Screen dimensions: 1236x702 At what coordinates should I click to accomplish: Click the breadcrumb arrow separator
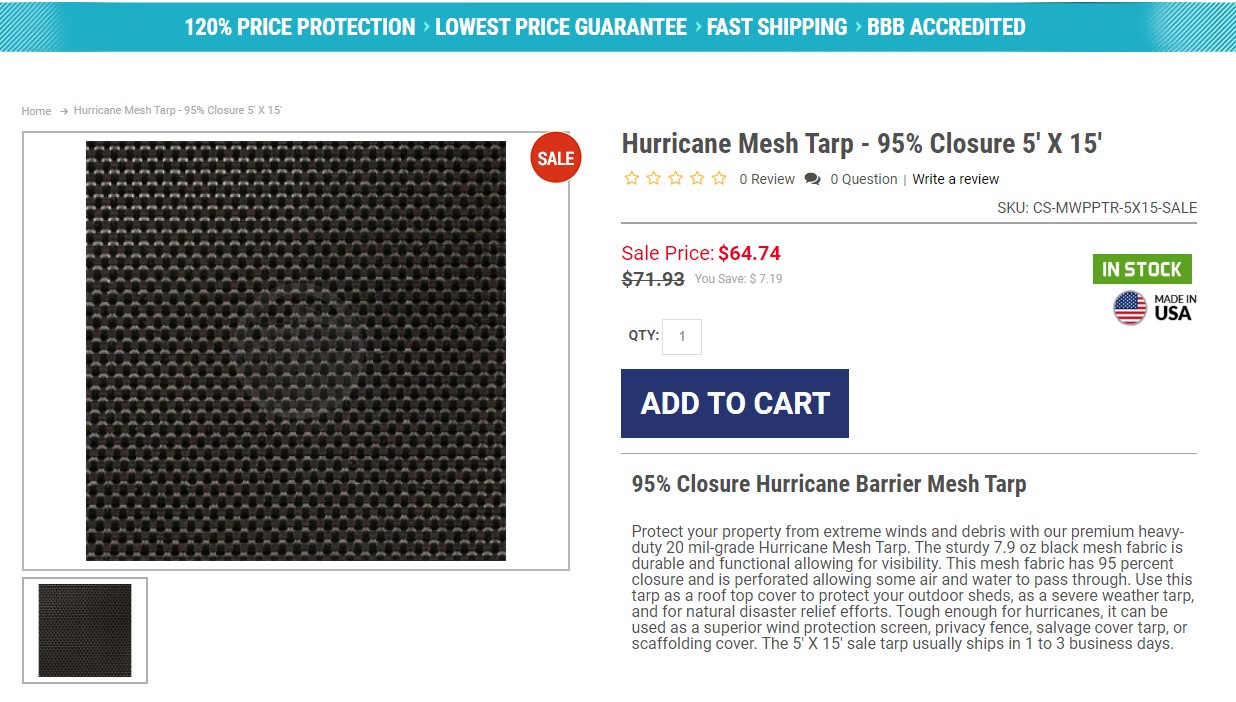pyautogui.click(x=64, y=111)
